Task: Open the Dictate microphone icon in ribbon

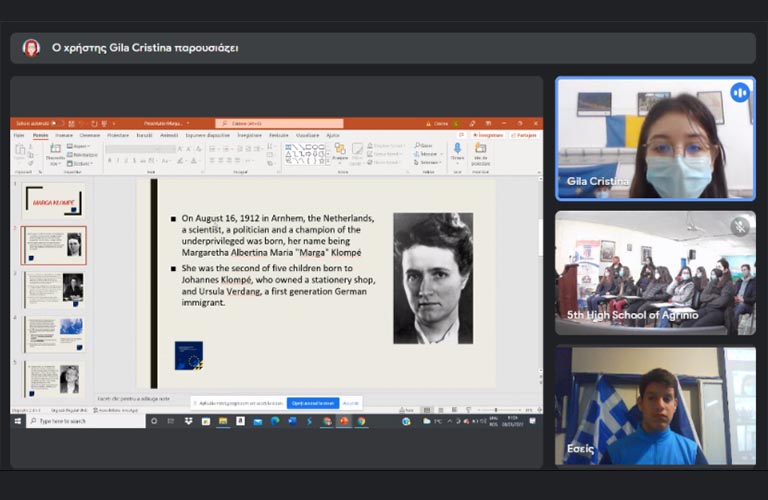Action: tap(457, 150)
